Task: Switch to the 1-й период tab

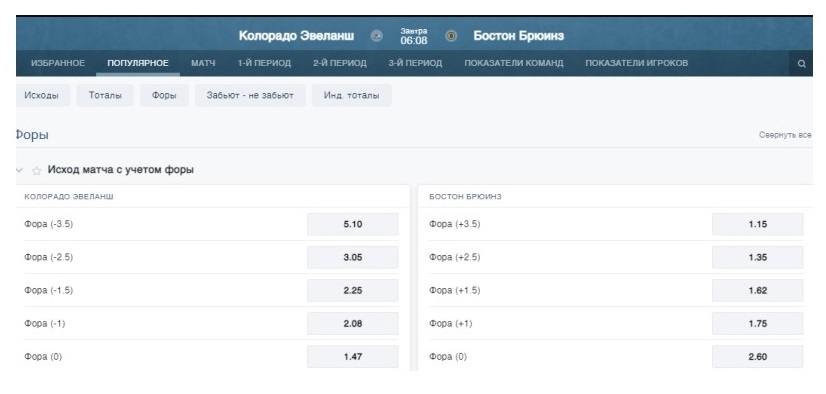Action: [x=264, y=63]
